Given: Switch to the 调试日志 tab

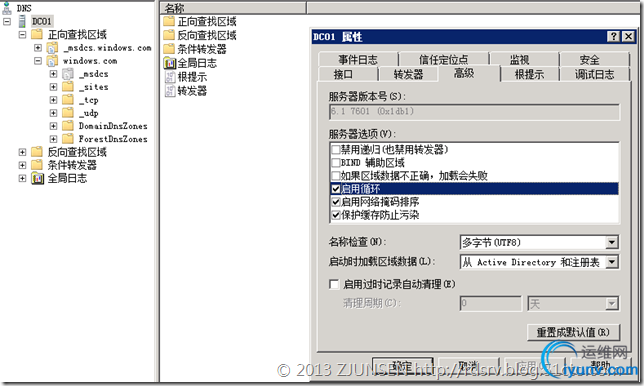Looking at the screenshot, I should pos(594,74).
